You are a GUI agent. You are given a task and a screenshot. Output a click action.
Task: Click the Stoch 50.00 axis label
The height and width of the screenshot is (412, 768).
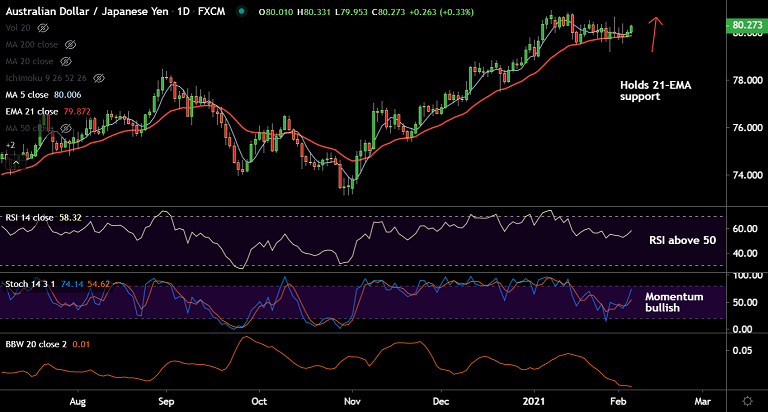[x=745, y=302]
